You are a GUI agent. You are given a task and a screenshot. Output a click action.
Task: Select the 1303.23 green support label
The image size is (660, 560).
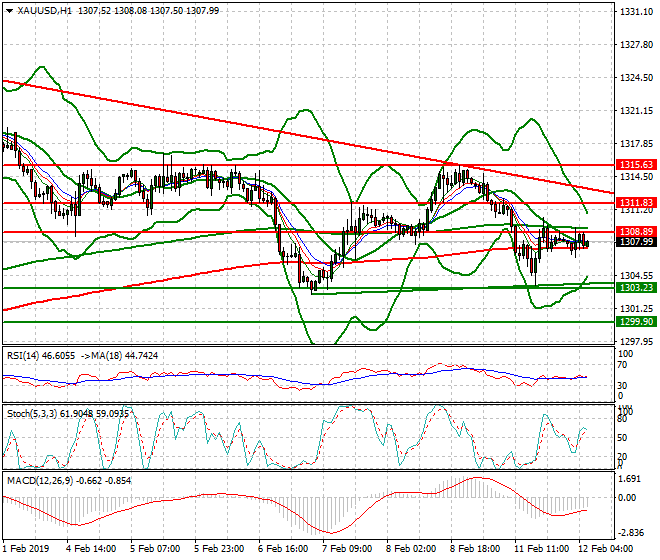(636, 287)
